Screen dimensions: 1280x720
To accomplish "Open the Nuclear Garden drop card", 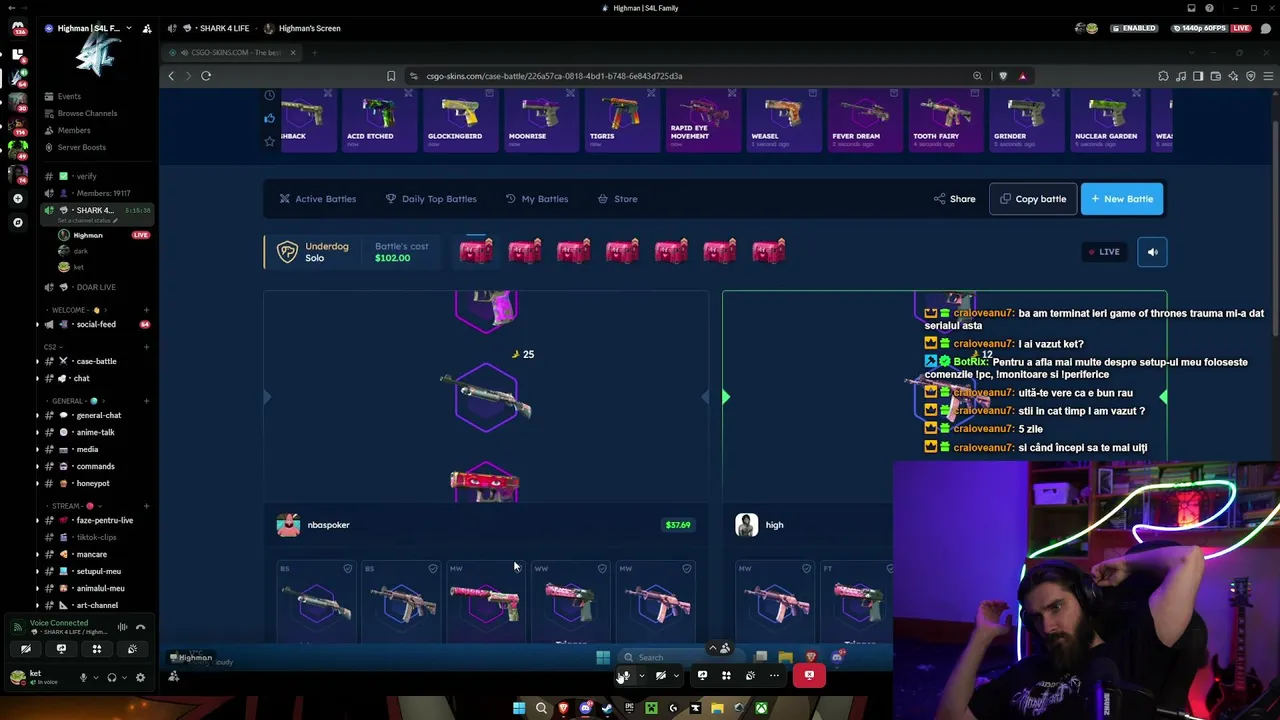I will (1106, 119).
